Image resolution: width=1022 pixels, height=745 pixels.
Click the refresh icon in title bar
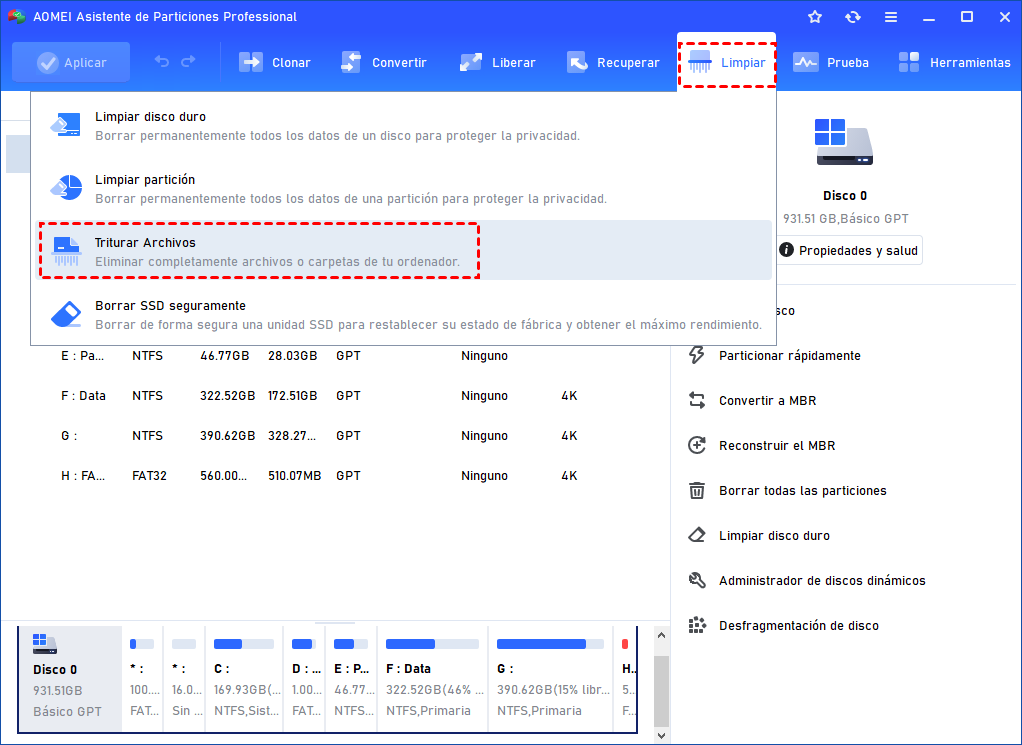point(852,17)
